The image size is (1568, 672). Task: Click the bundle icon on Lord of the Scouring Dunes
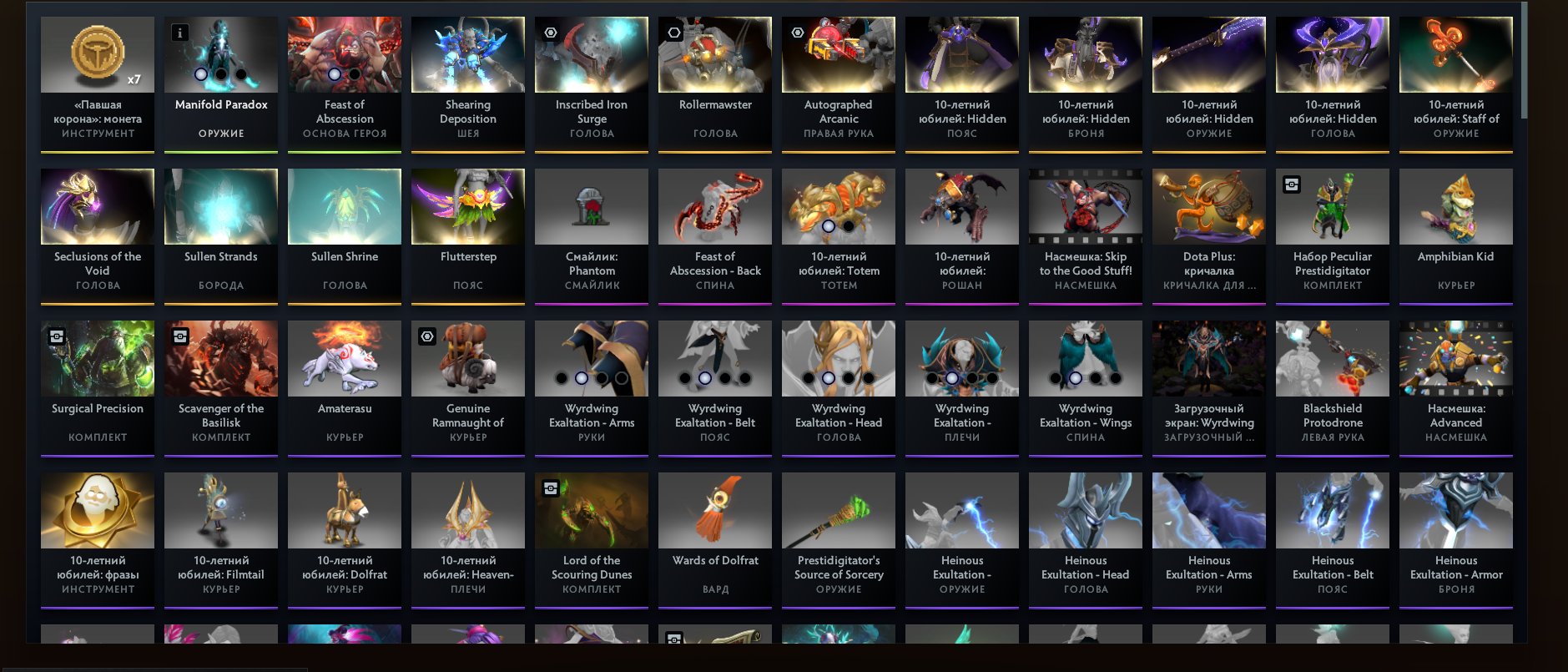(x=551, y=488)
